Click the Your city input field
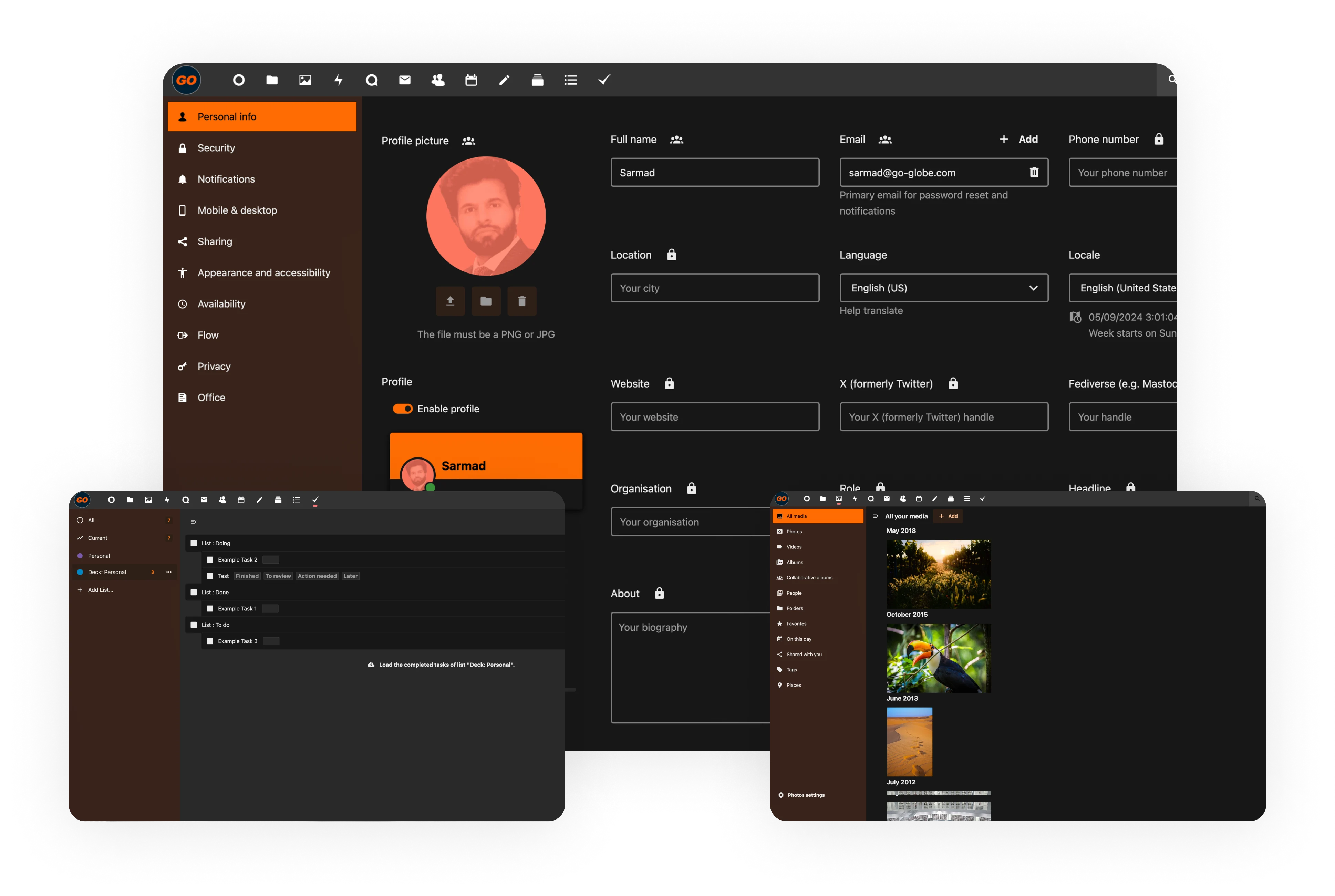 [715, 288]
